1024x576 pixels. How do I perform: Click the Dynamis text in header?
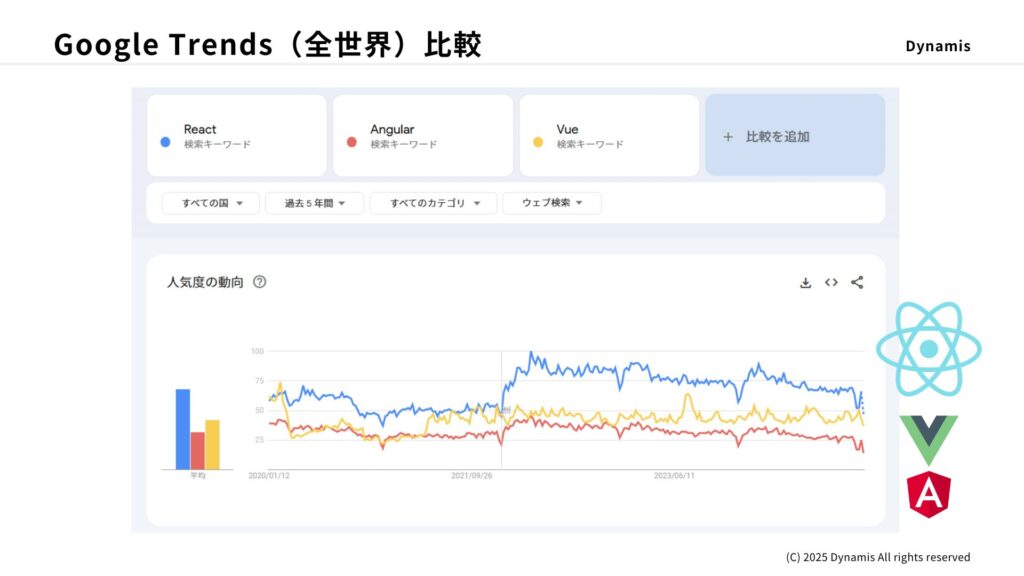(x=937, y=46)
